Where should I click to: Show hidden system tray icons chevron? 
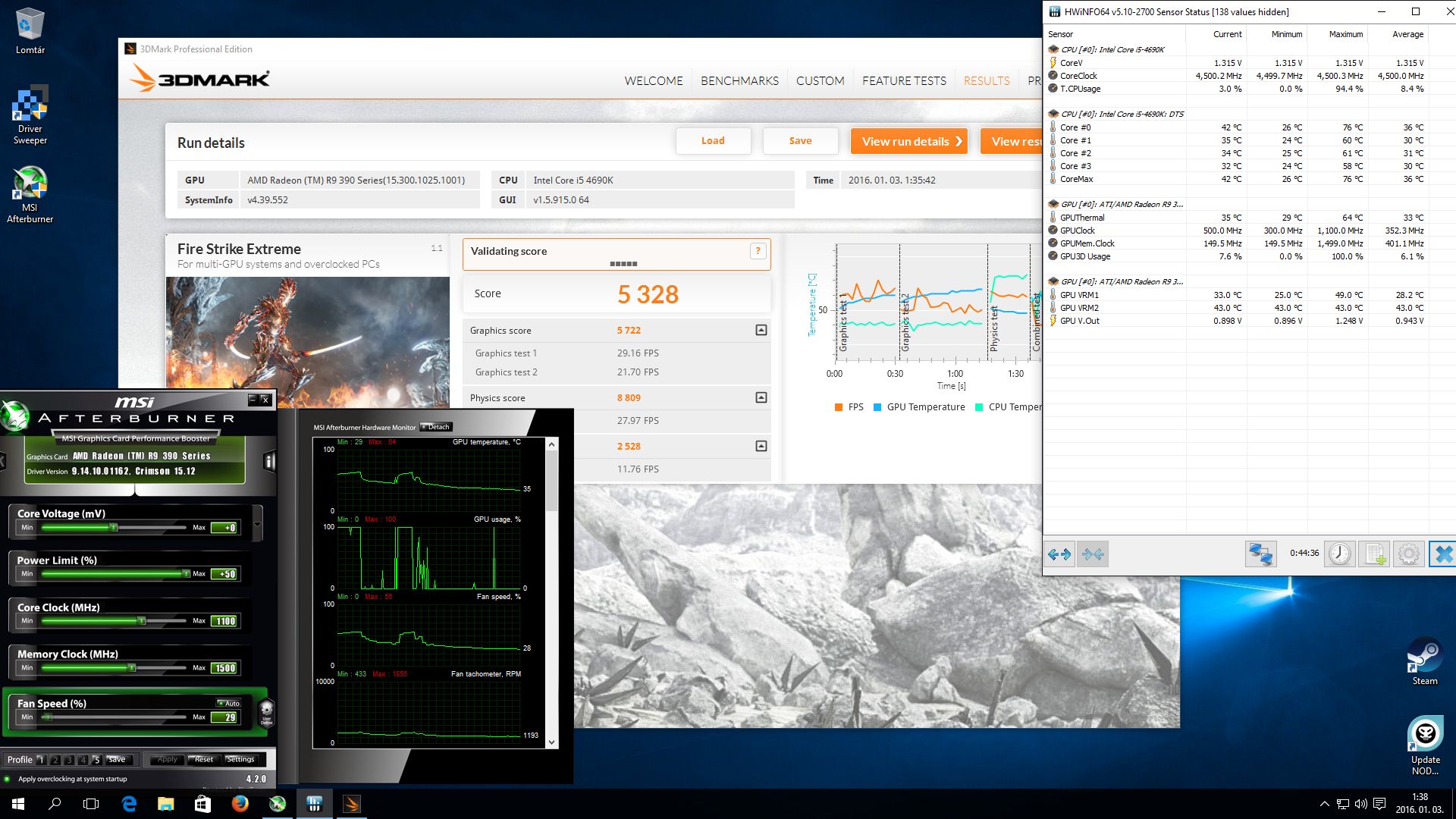coord(1324,804)
